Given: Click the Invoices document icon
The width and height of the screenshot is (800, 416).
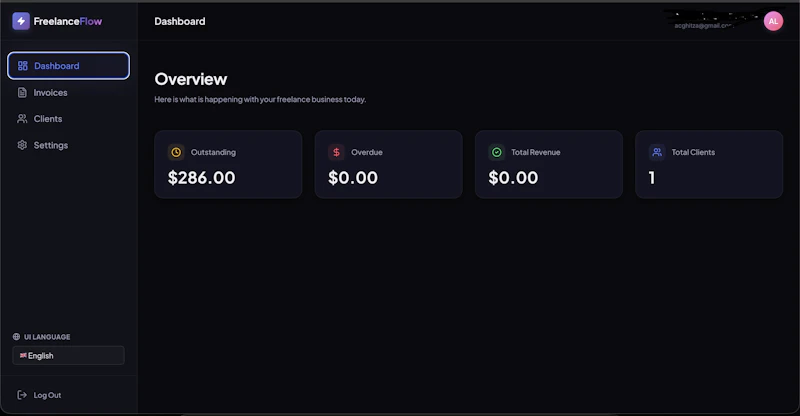Looking at the screenshot, I should click(x=22, y=92).
